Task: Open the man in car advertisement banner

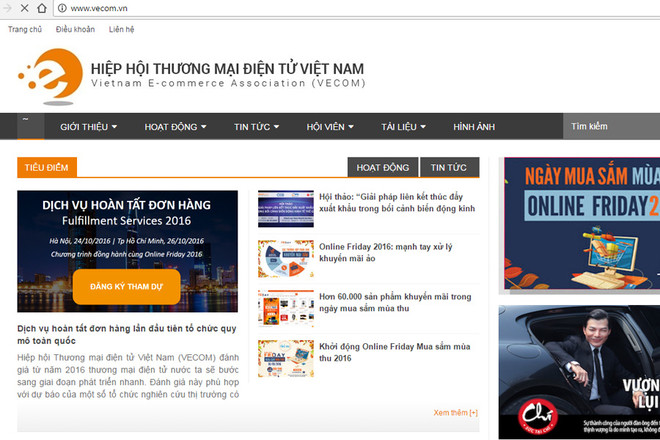Action: [x=579, y=372]
